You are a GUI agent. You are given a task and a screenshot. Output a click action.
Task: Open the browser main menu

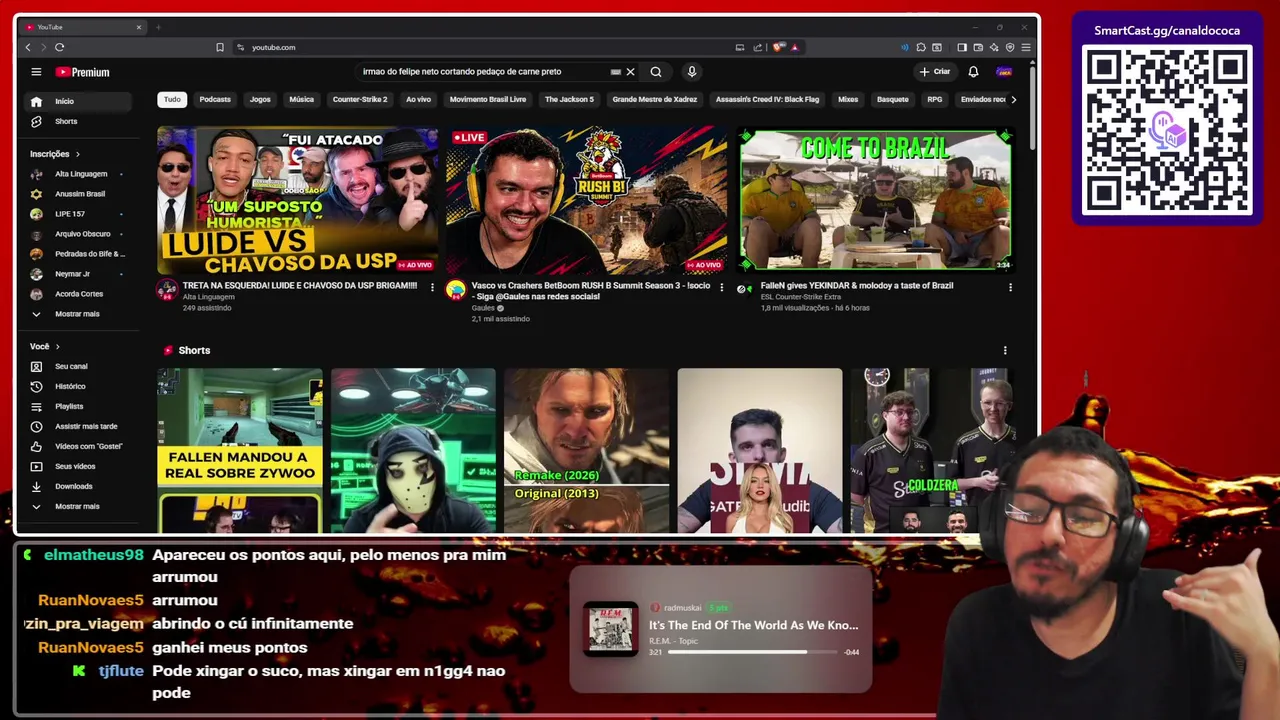pyautogui.click(x=1026, y=47)
